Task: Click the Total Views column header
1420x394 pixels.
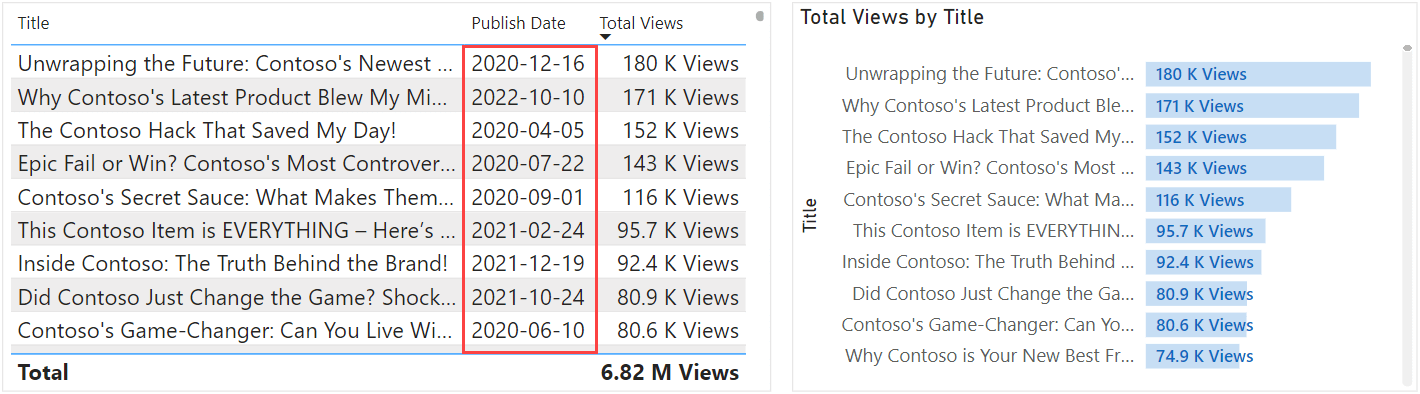Action: 642,23
